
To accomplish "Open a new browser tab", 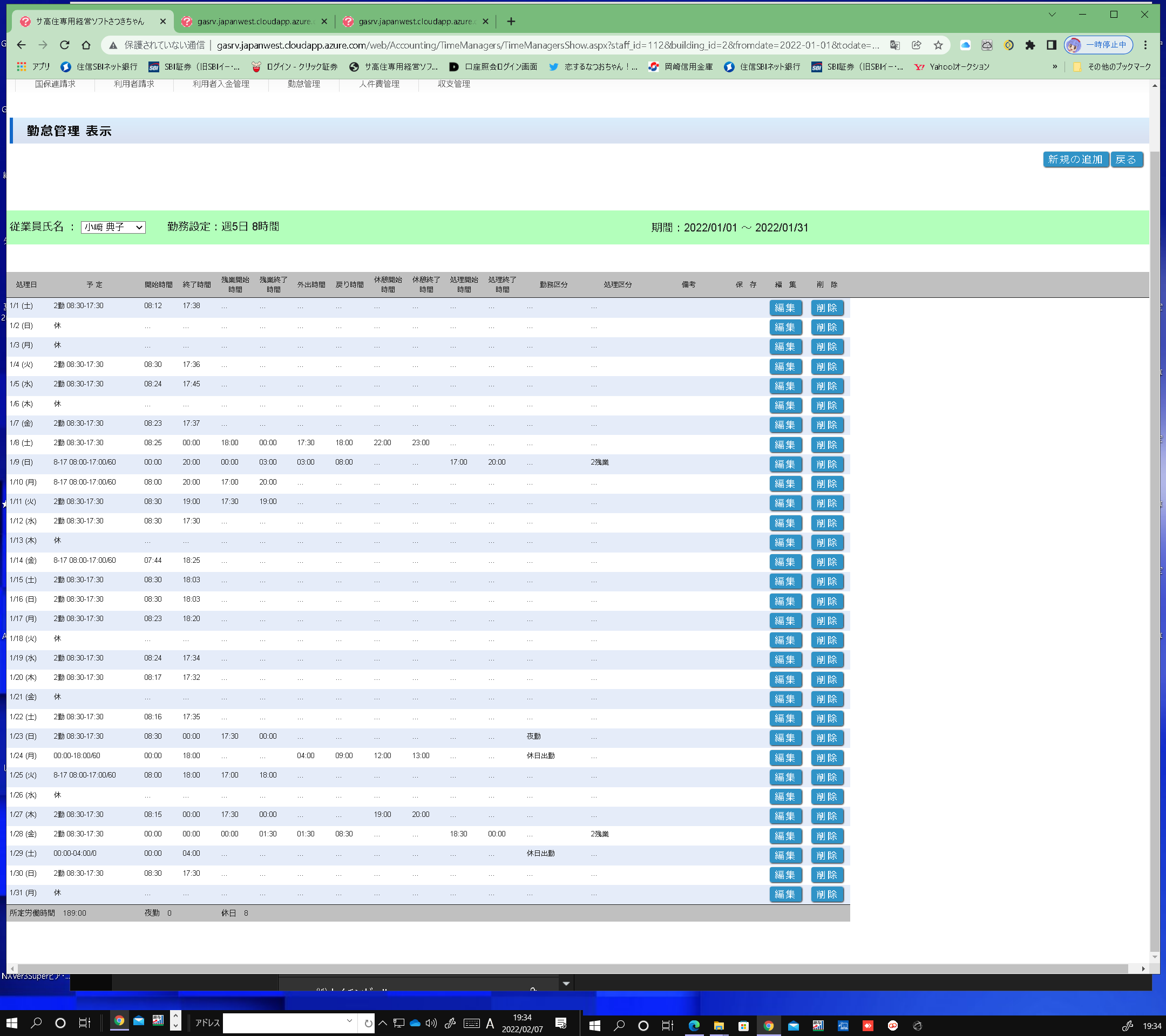I will coord(511,22).
